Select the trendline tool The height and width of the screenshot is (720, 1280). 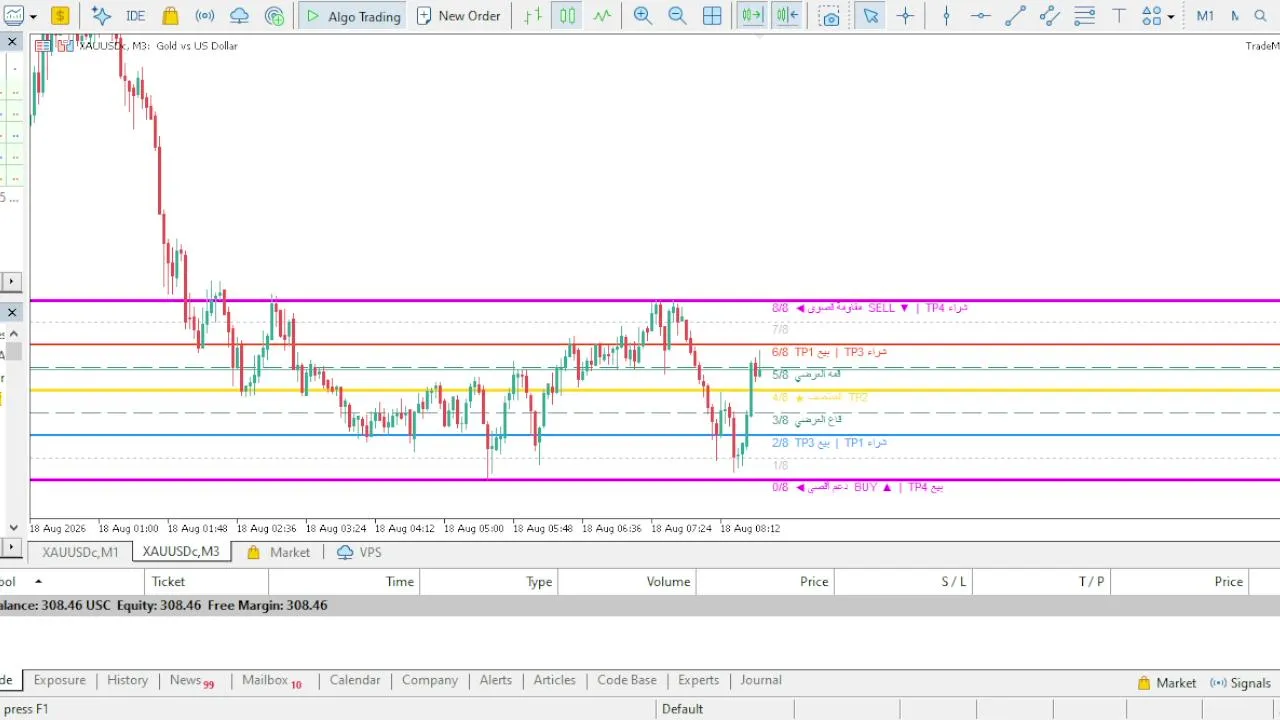click(1015, 16)
